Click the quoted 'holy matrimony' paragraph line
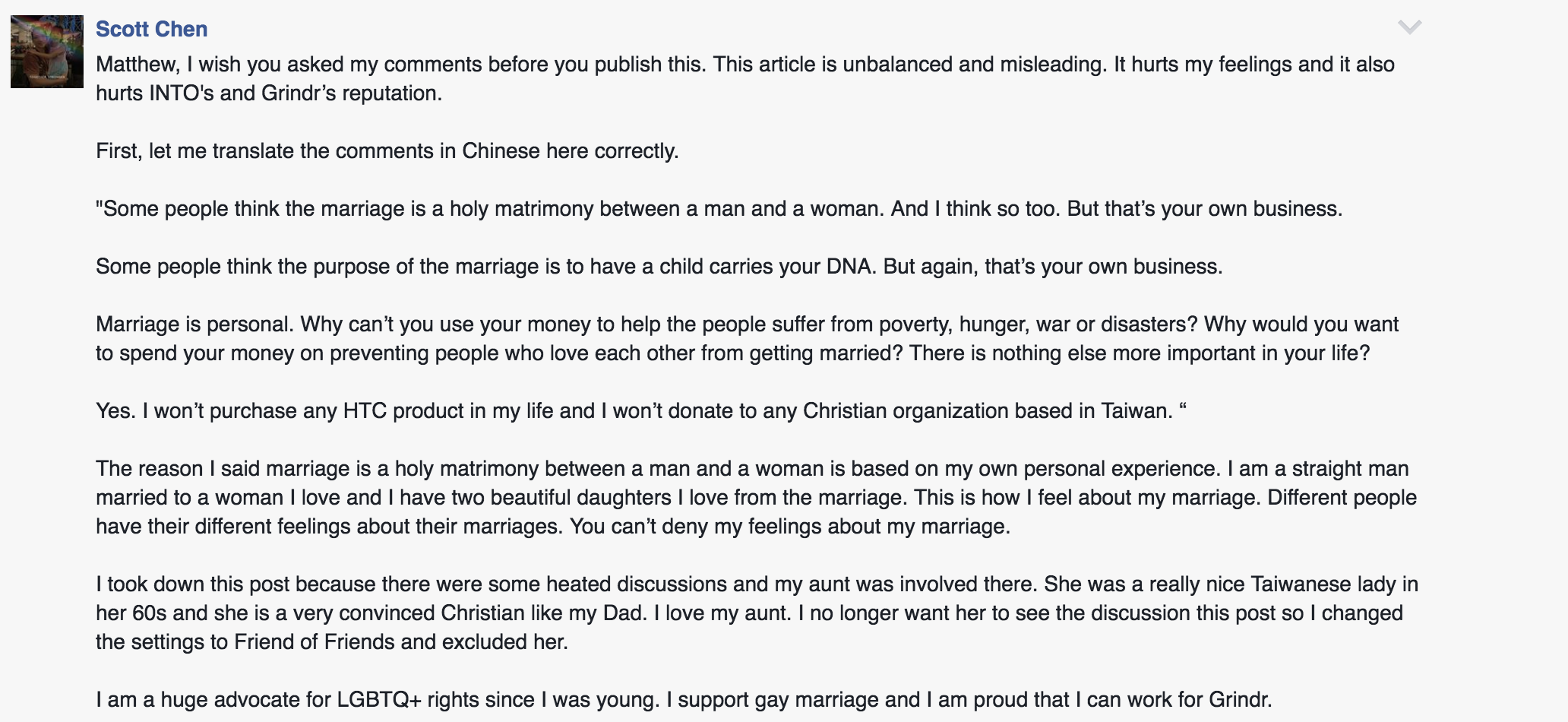1568x722 pixels. coord(719,208)
